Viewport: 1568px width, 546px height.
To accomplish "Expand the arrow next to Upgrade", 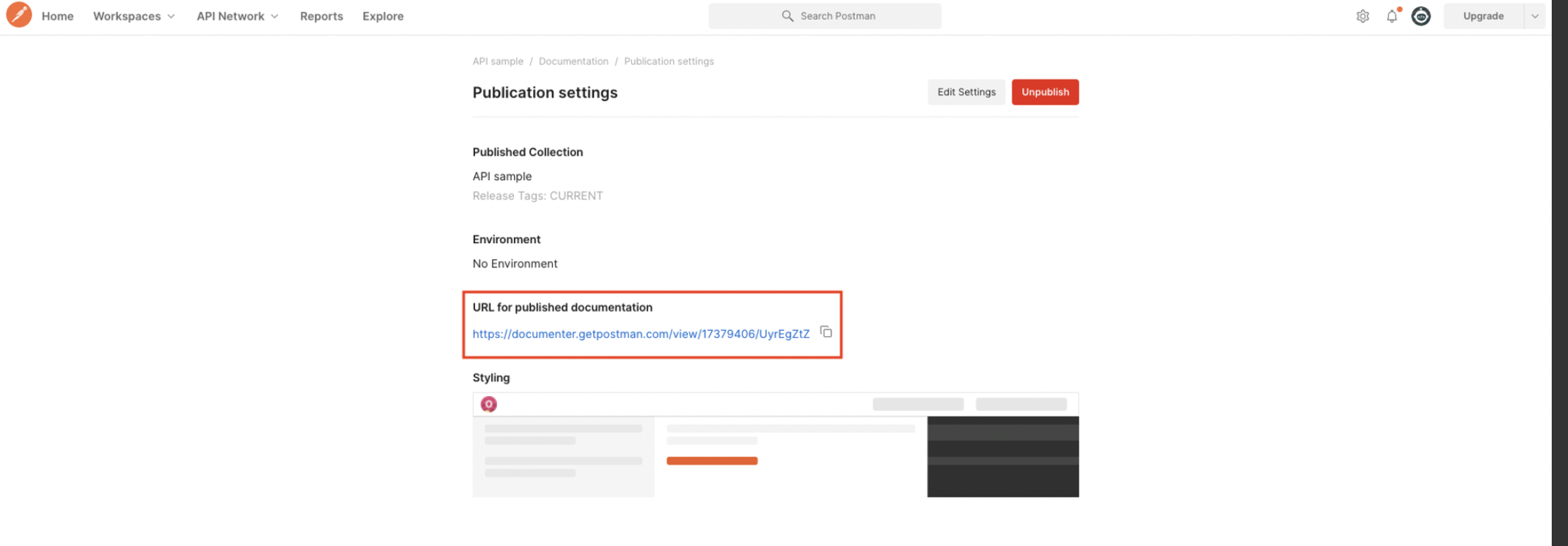I will click(1535, 16).
